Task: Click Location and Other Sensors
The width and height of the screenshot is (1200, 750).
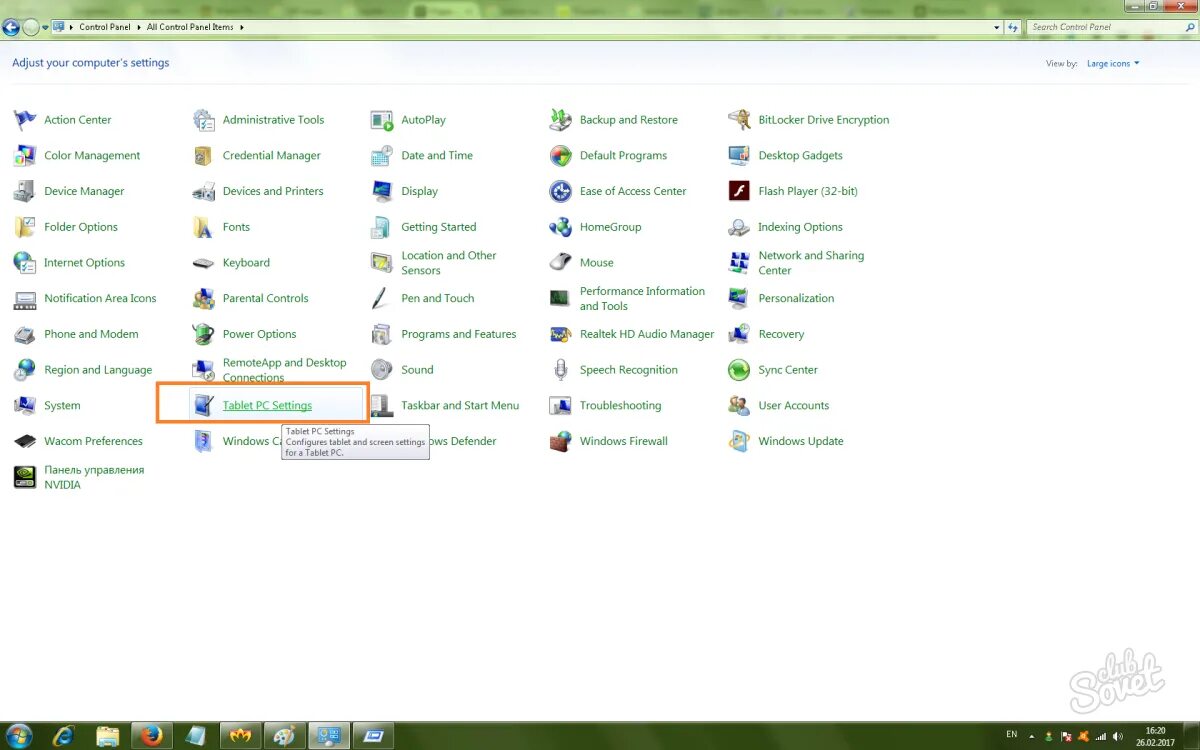Action: pos(449,263)
